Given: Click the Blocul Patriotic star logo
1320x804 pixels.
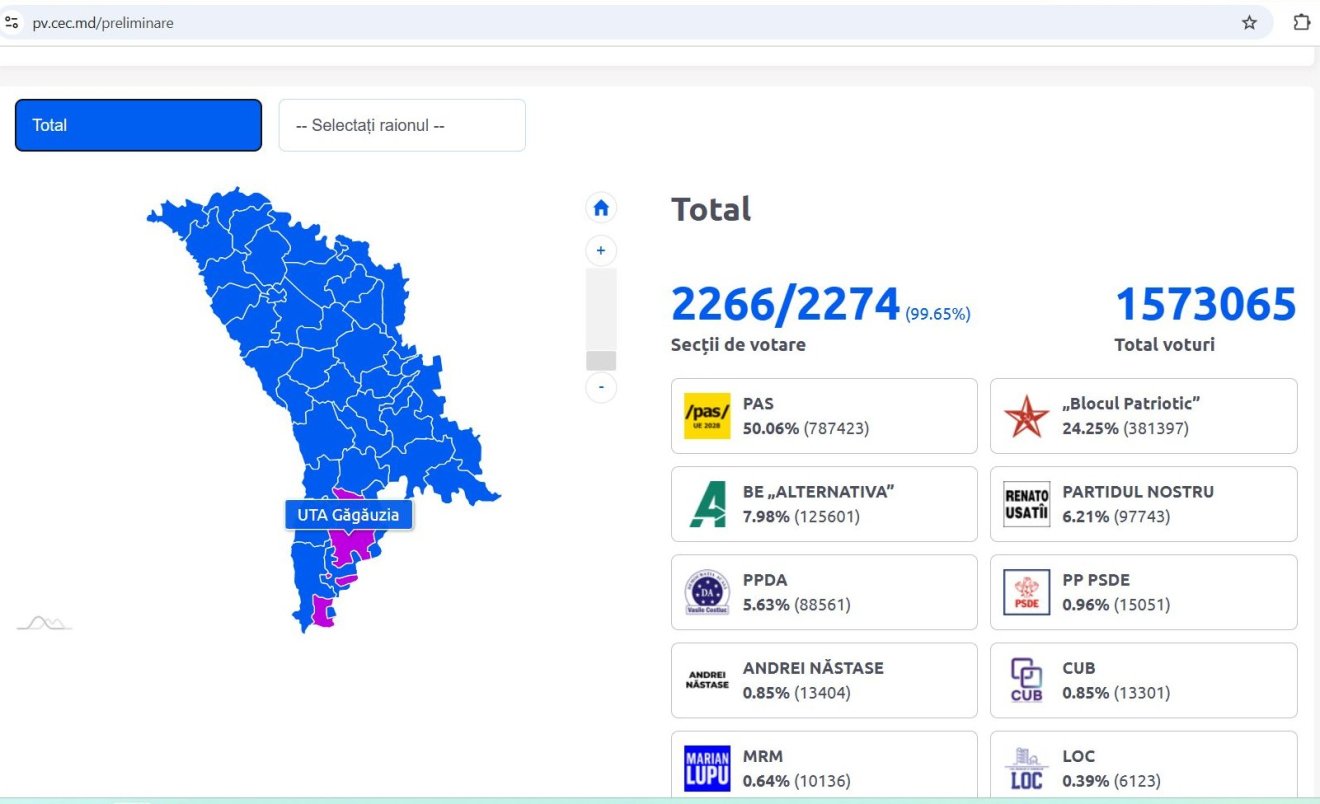Looking at the screenshot, I should [x=1026, y=416].
